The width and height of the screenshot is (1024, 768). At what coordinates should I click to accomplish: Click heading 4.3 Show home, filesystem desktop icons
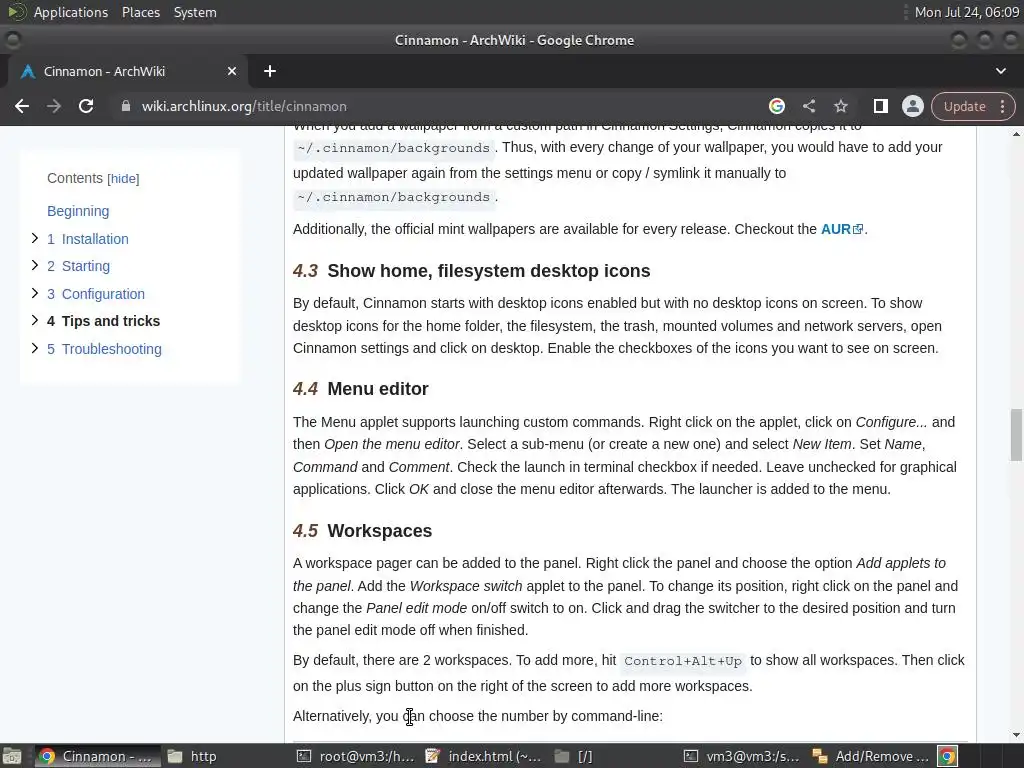(x=472, y=271)
